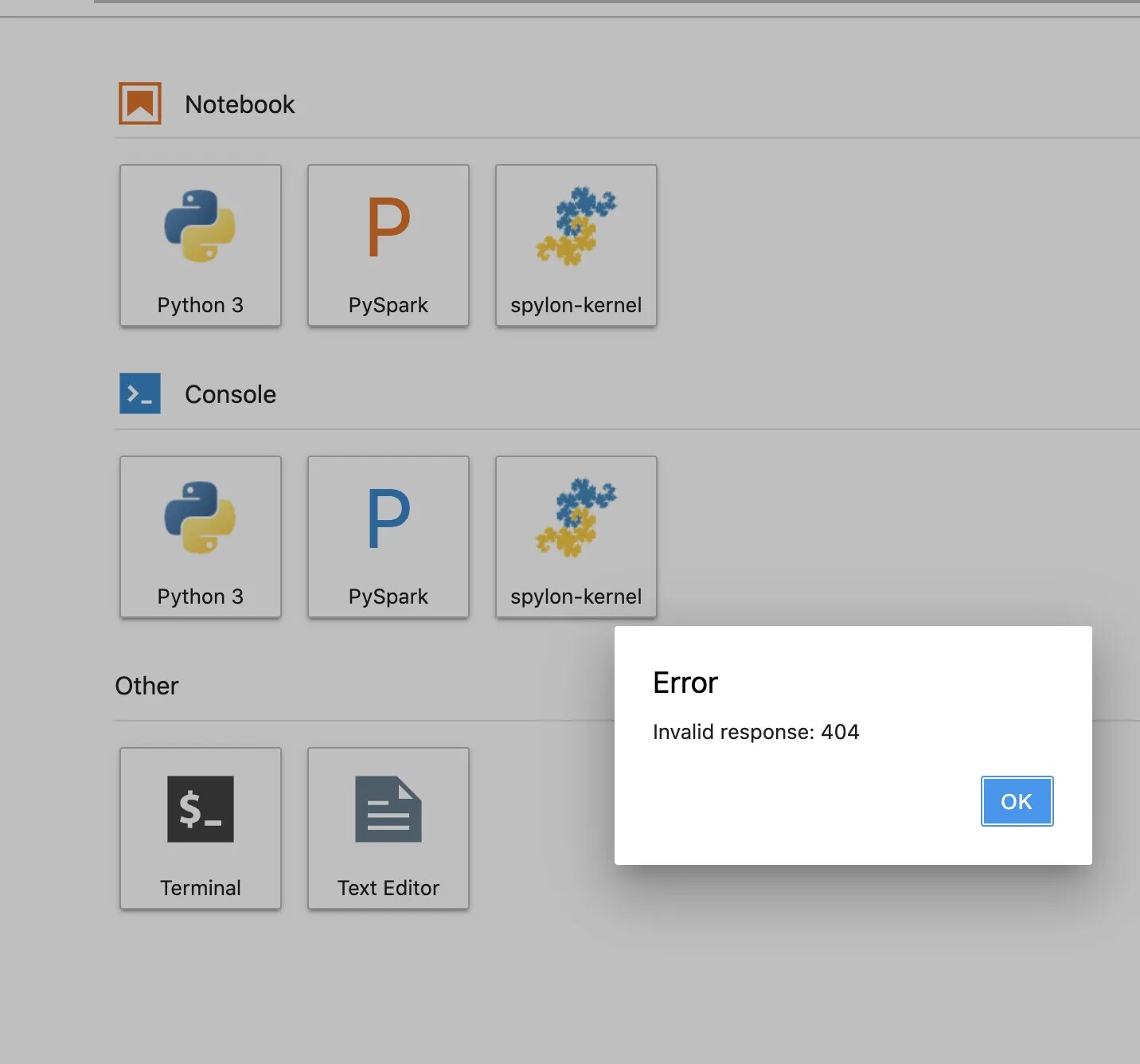Open a spylon-kernel notebook
The image size is (1140, 1064).
click(576, 245)
